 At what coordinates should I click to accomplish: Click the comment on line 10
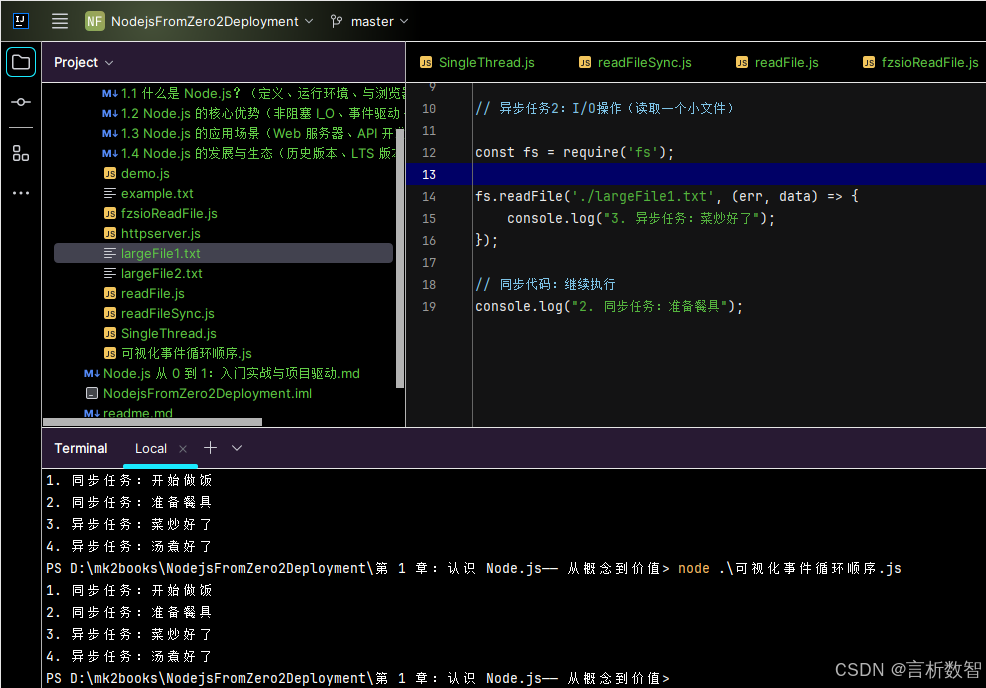[x=605, y=108]
